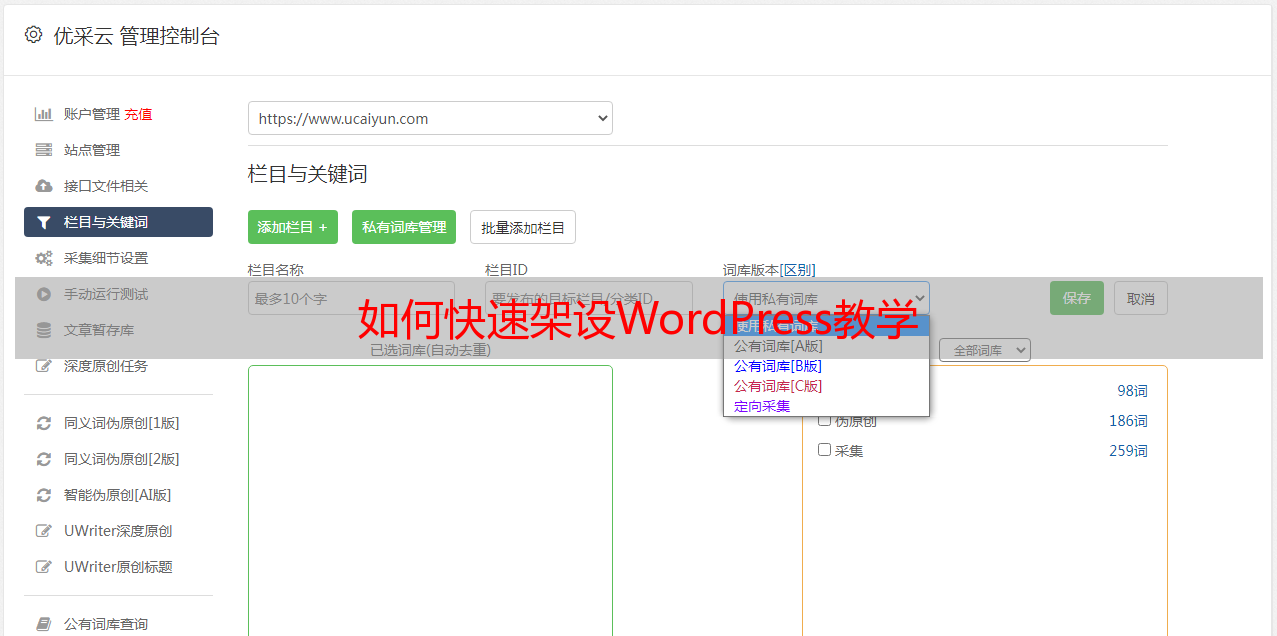Click the 98词 count text
The width and height of the screenshot is (1277, 636).
coord(1132,391)
